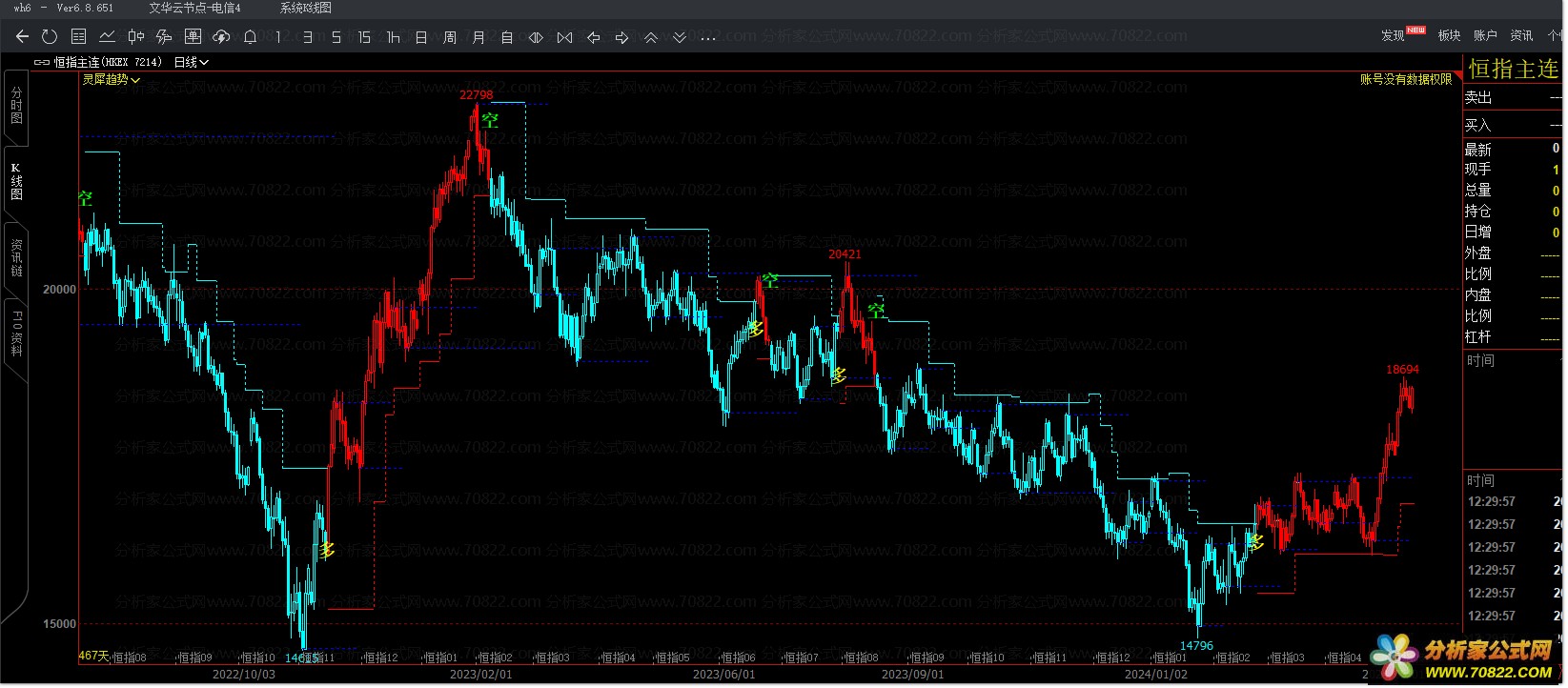The width and height of the screenshot is (1568, 688).
Task: Open the 板块 menu
Action: [1449, 35]
